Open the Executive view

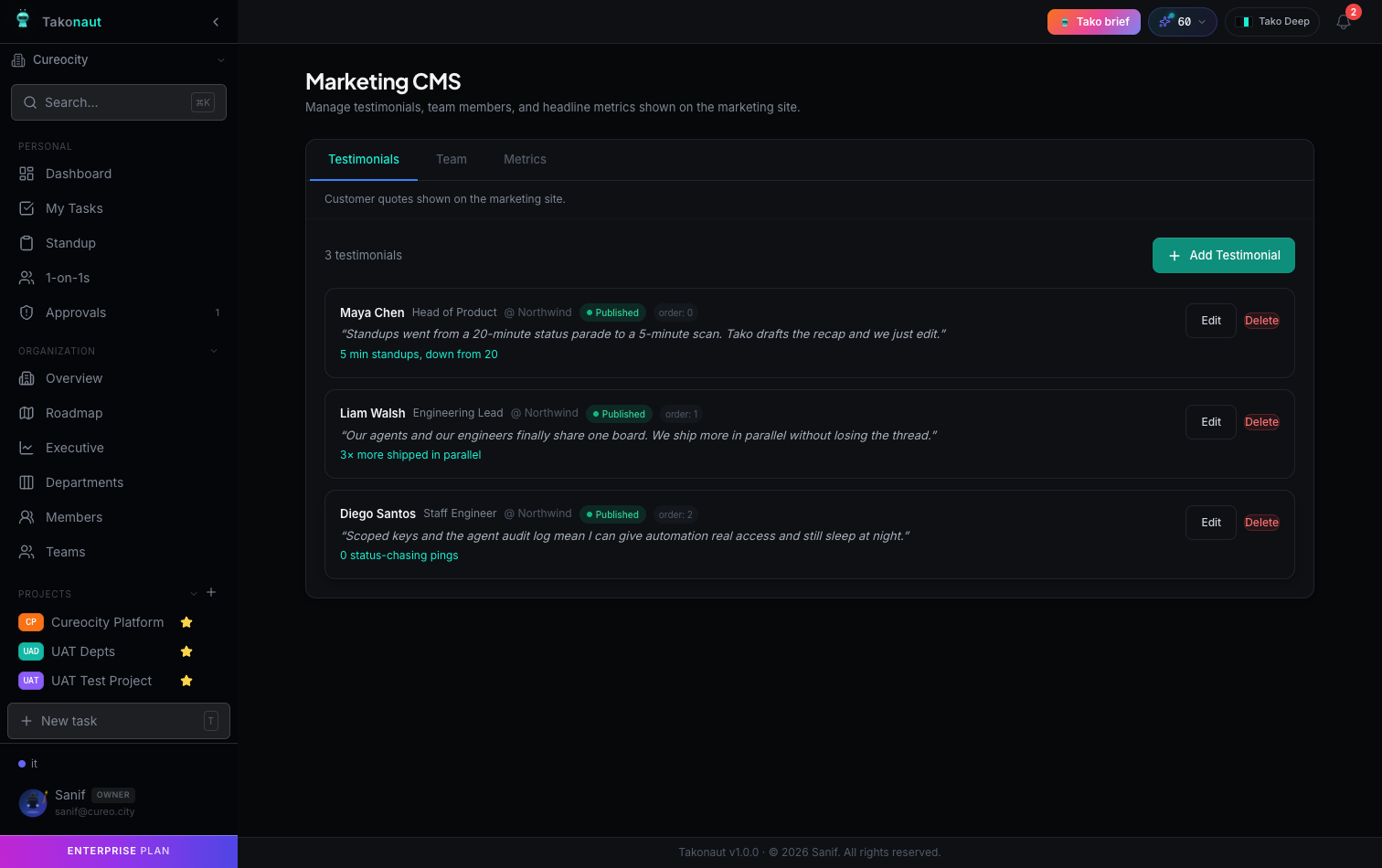(119, 448)
